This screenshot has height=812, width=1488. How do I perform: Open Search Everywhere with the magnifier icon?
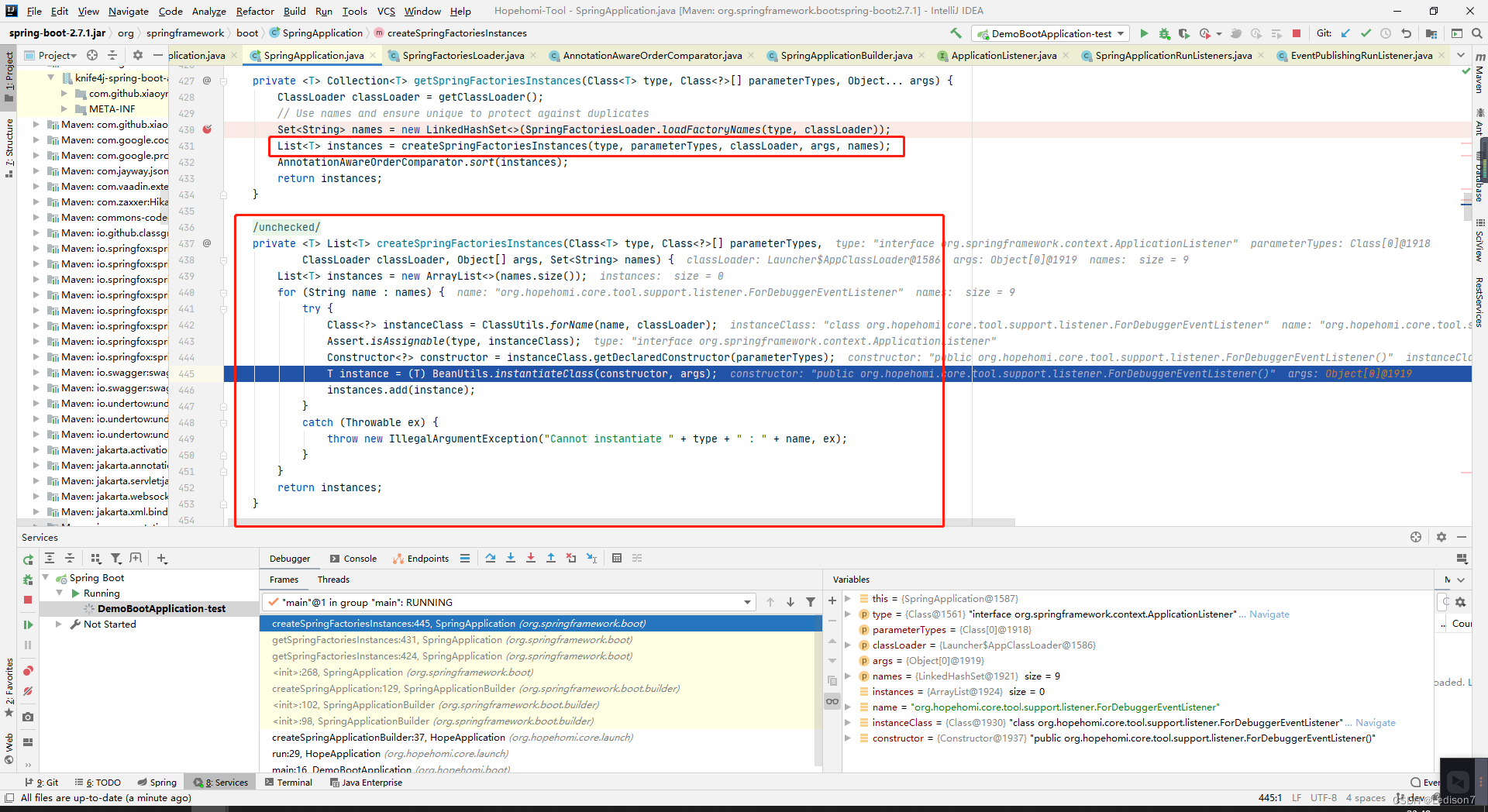click(1477, 33)
